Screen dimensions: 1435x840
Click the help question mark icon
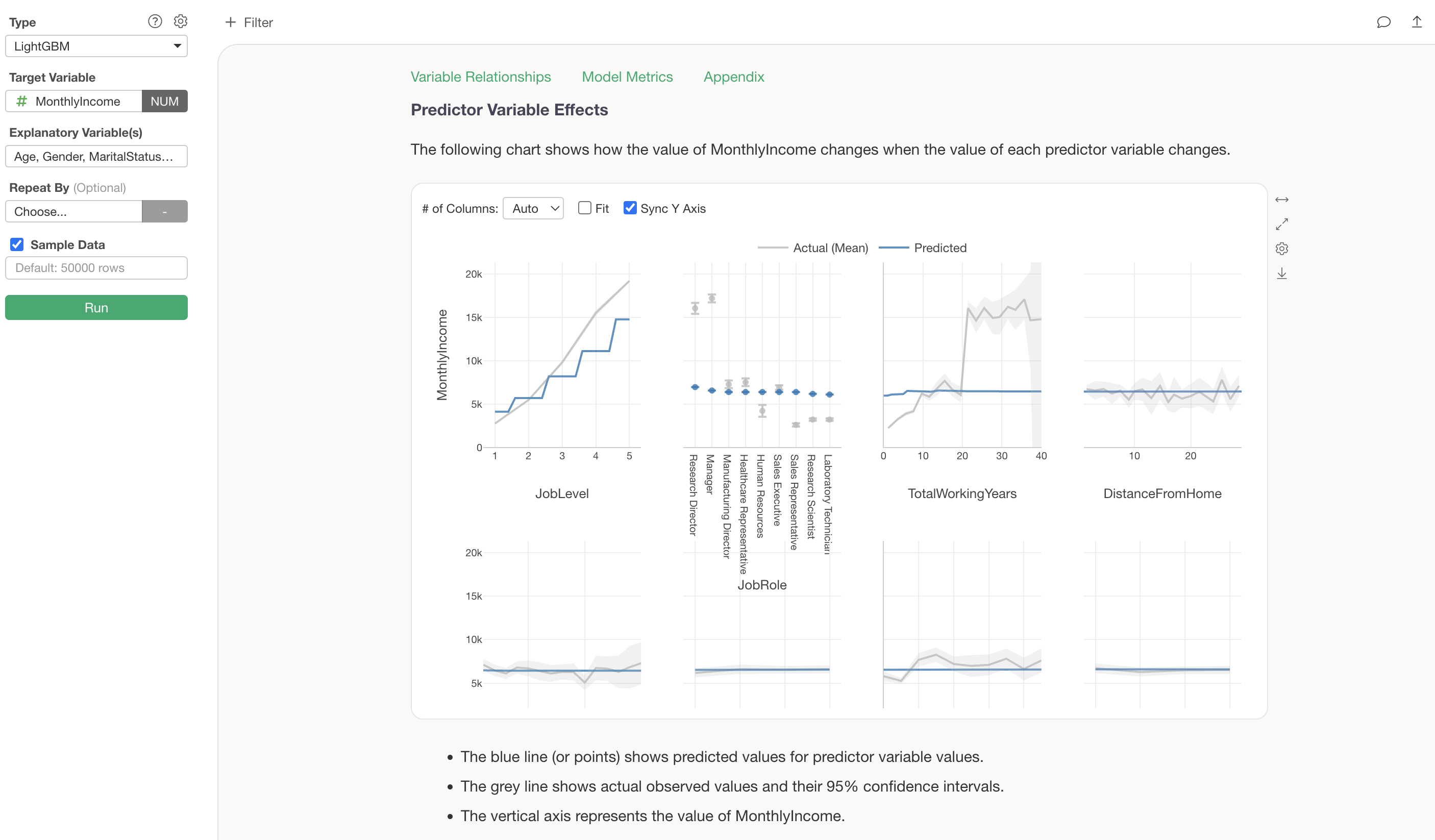[155, 21]
